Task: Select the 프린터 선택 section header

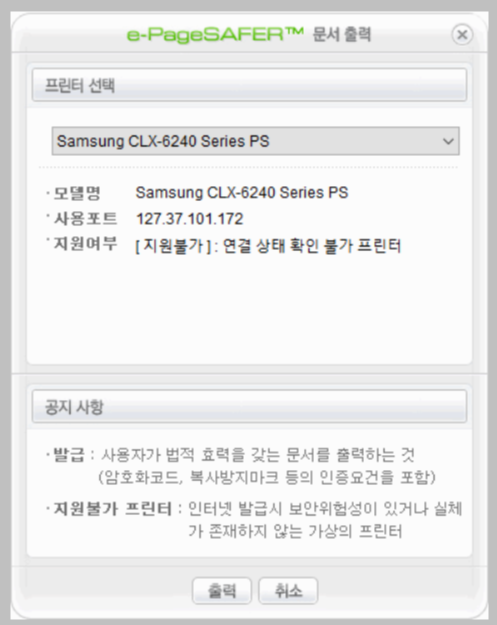Action: tap(249, 85)
